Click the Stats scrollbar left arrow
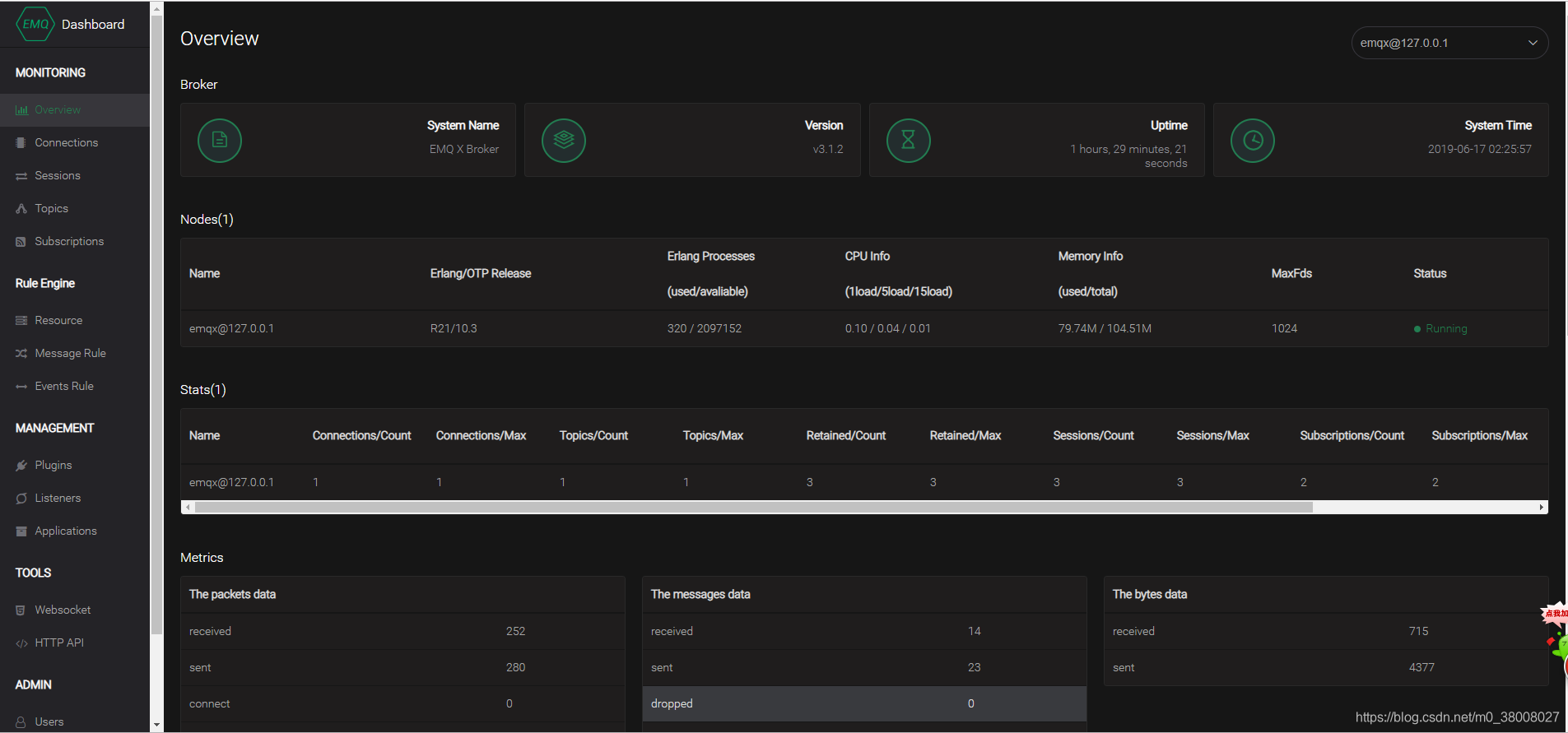This screenshot has height=733, width=1568. tap(188, 508)
